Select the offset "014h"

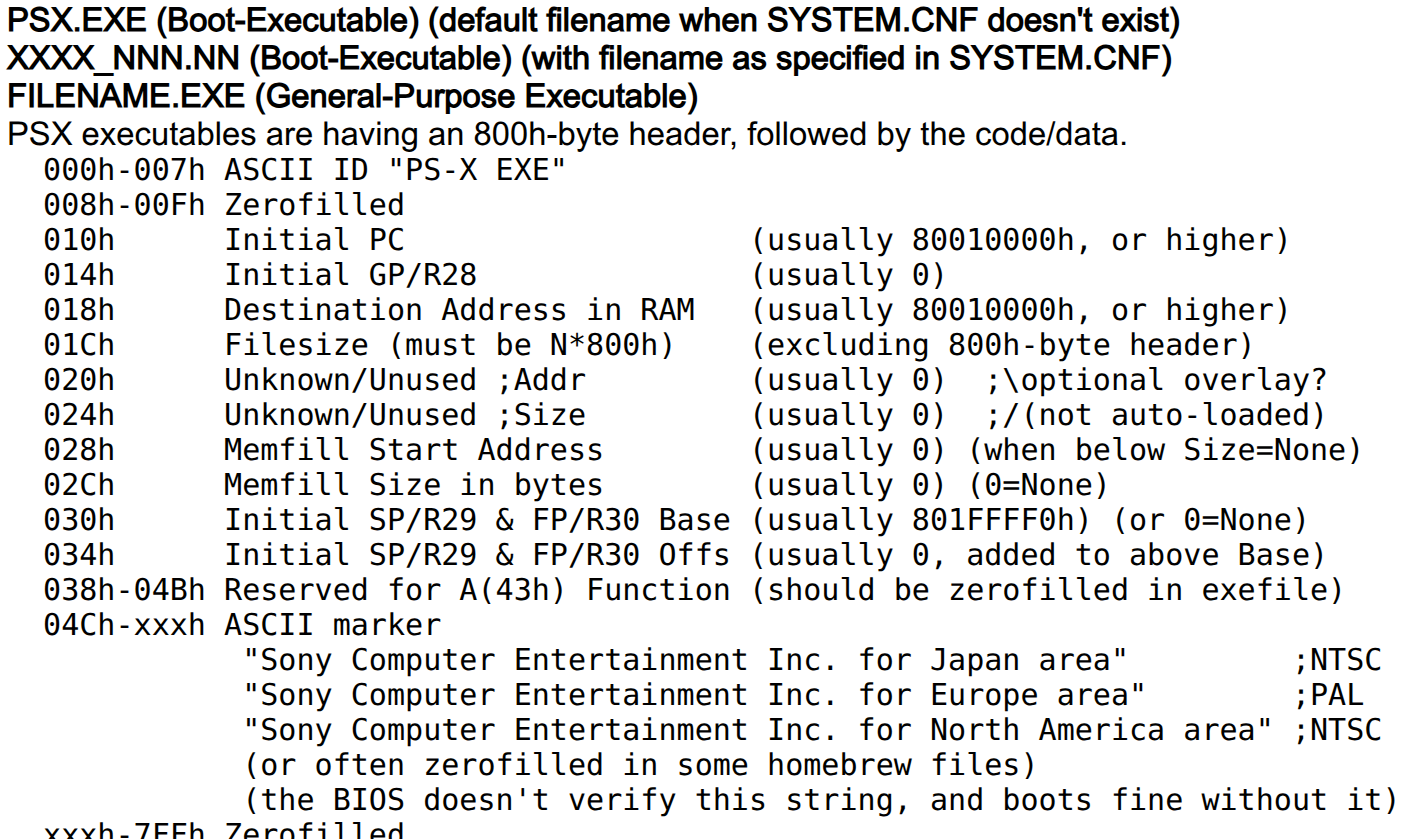[x=79, y=275]
